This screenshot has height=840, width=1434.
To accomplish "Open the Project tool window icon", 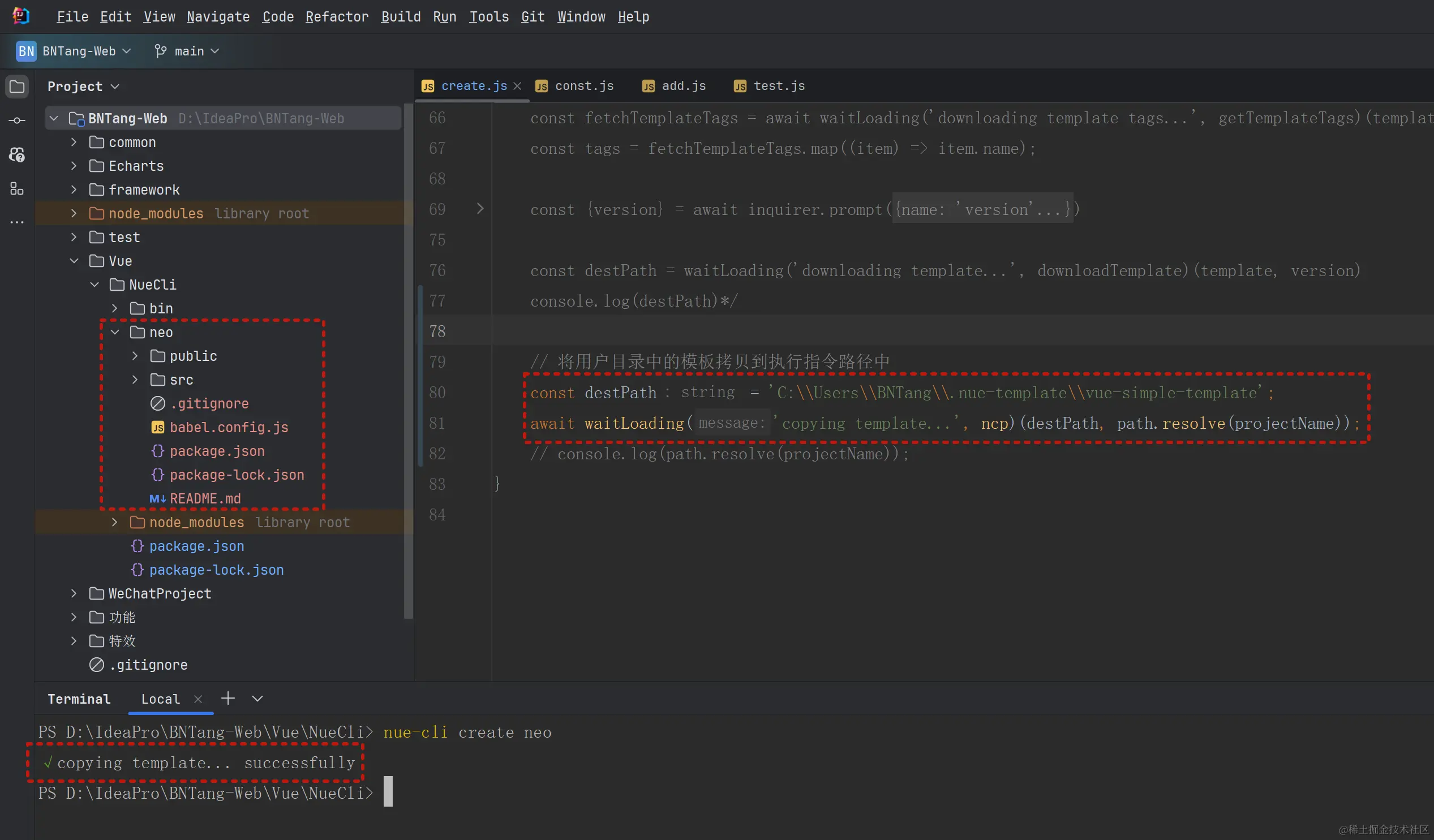I will [17, 87].
